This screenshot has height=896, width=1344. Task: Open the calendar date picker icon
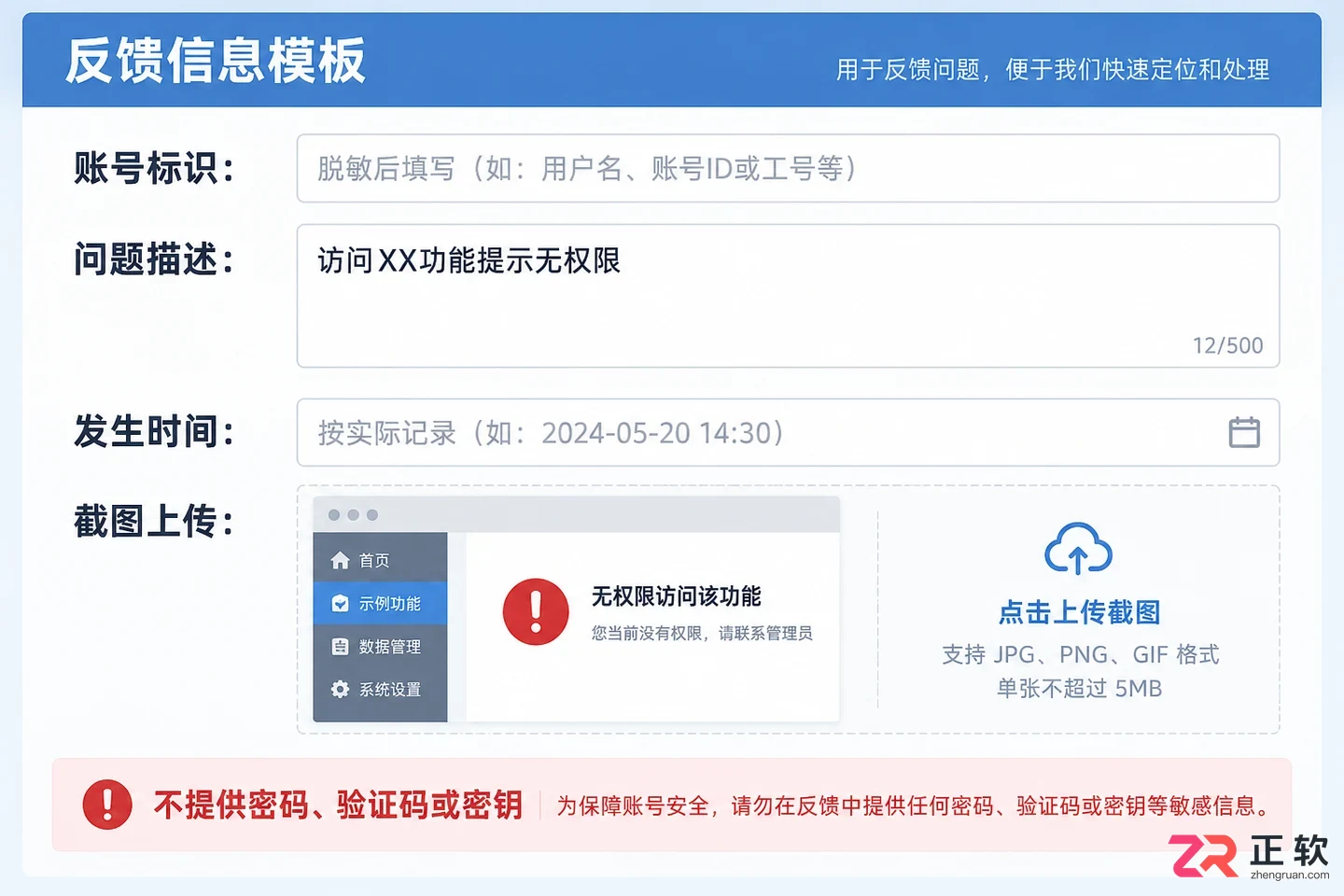pyautogui.click(x=1244, y=432)
